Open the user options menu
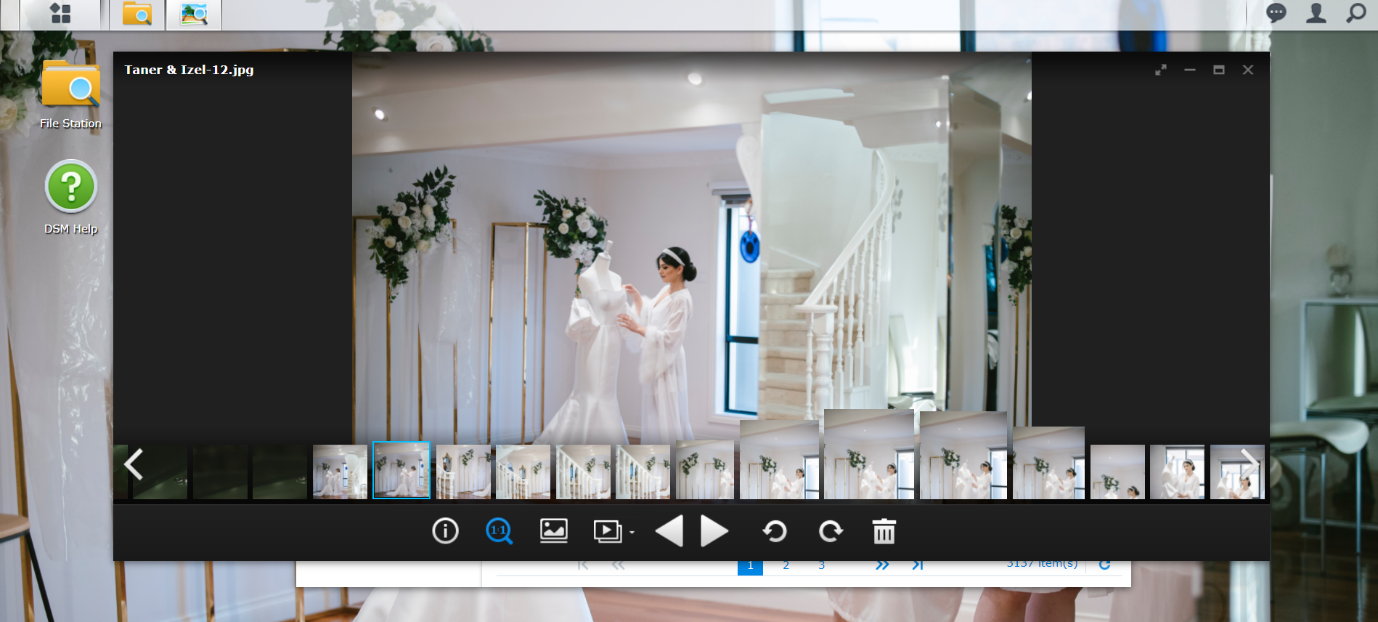1378x622 pixels. 1316,13
